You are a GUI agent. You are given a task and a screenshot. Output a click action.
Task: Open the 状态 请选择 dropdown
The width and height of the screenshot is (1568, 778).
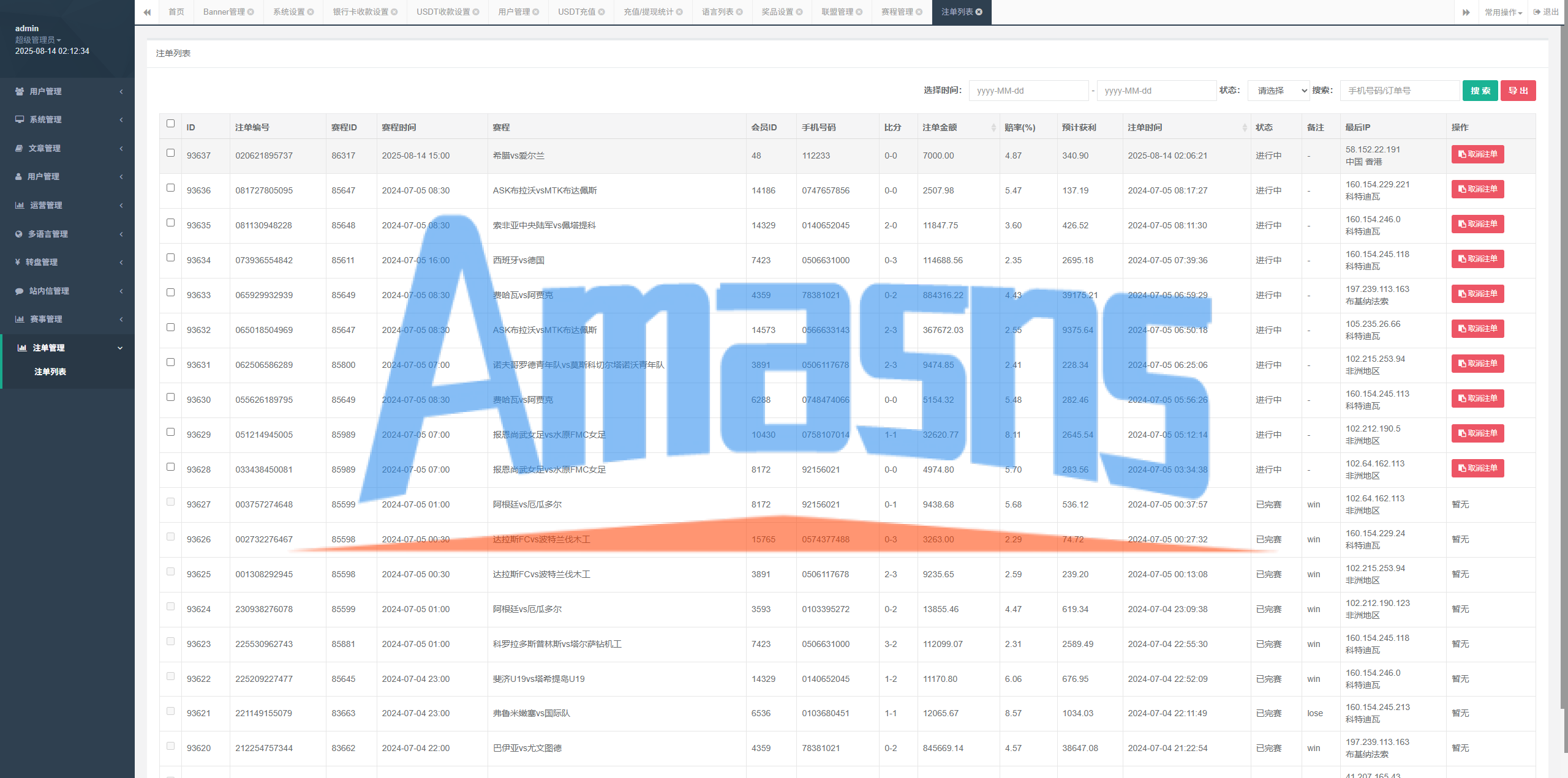point(1278,91)
